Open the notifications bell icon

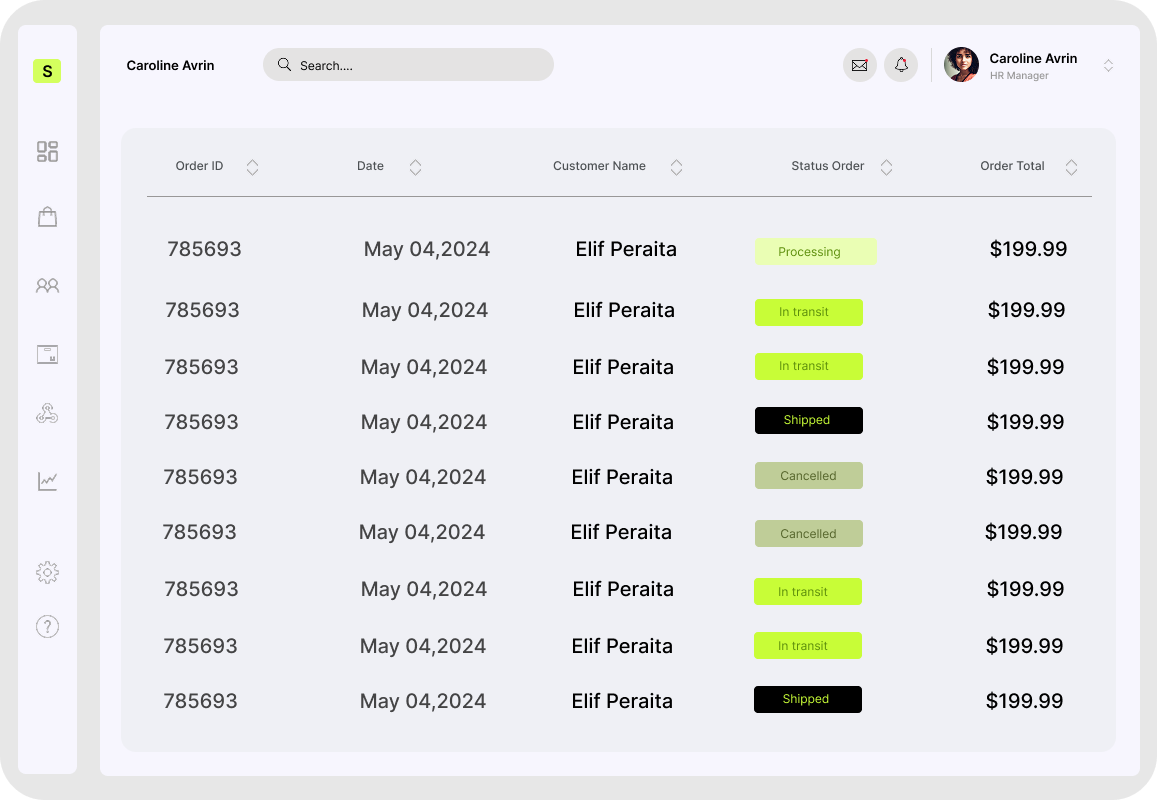(x=901, y=65)
